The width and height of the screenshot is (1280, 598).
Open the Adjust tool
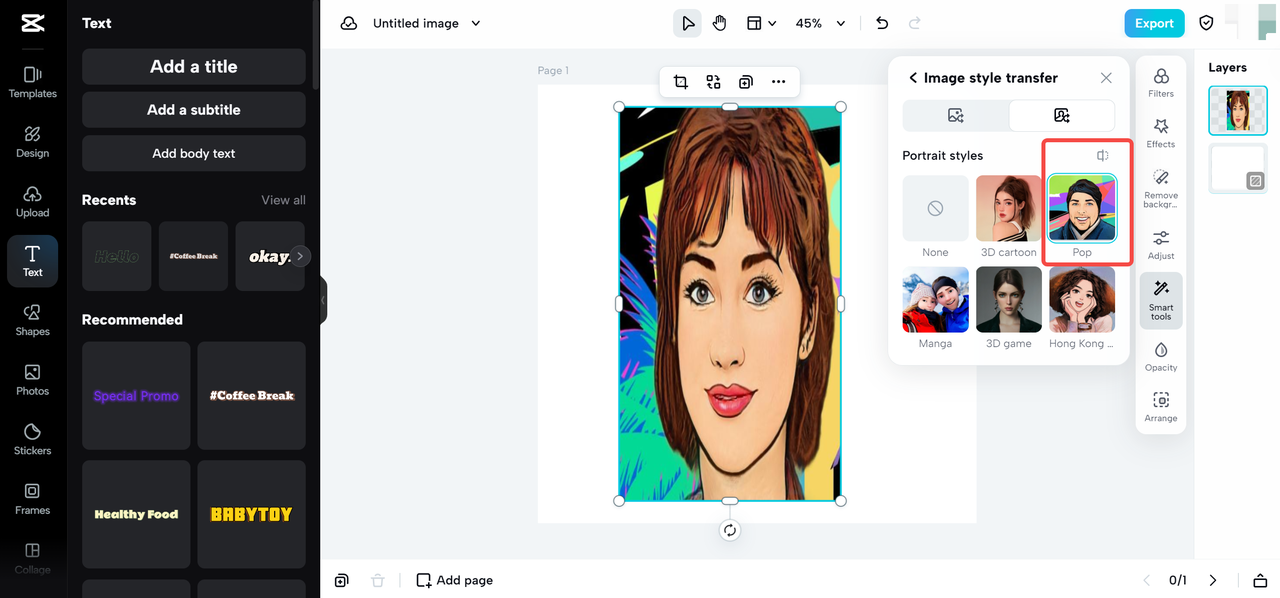(x=1161, y=244)
